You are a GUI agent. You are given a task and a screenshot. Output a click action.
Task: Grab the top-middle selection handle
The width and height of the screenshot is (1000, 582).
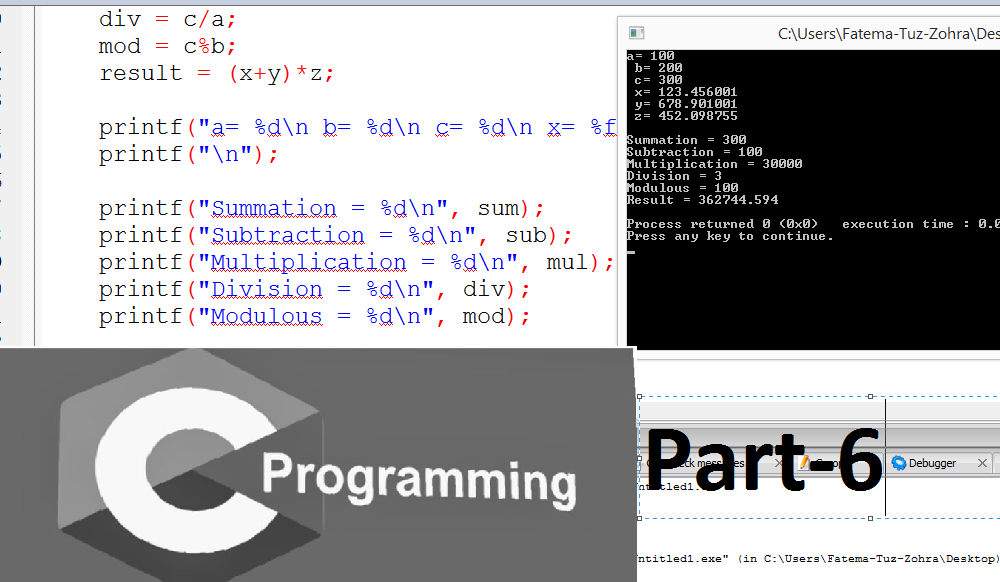pos(870,397)
